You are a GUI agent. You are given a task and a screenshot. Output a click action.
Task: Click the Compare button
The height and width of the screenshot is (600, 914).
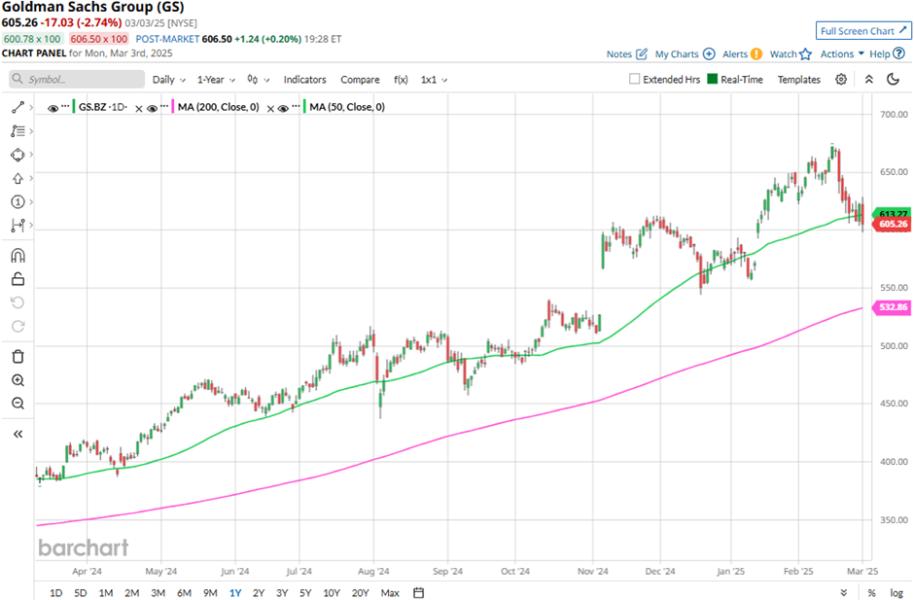pyautogui.click(x=360, y=79)
